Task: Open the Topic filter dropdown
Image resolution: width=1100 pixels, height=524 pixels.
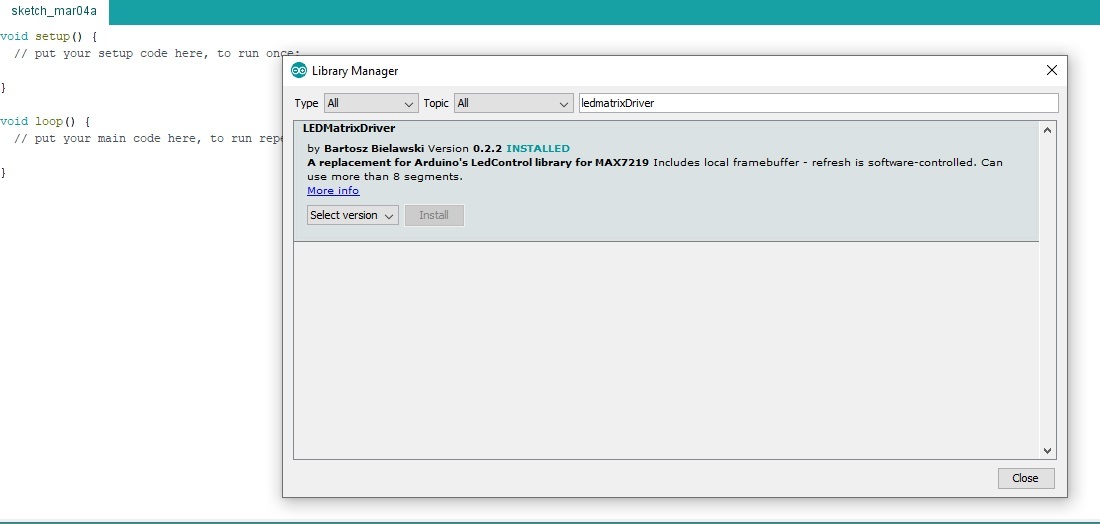Action: 514,103
